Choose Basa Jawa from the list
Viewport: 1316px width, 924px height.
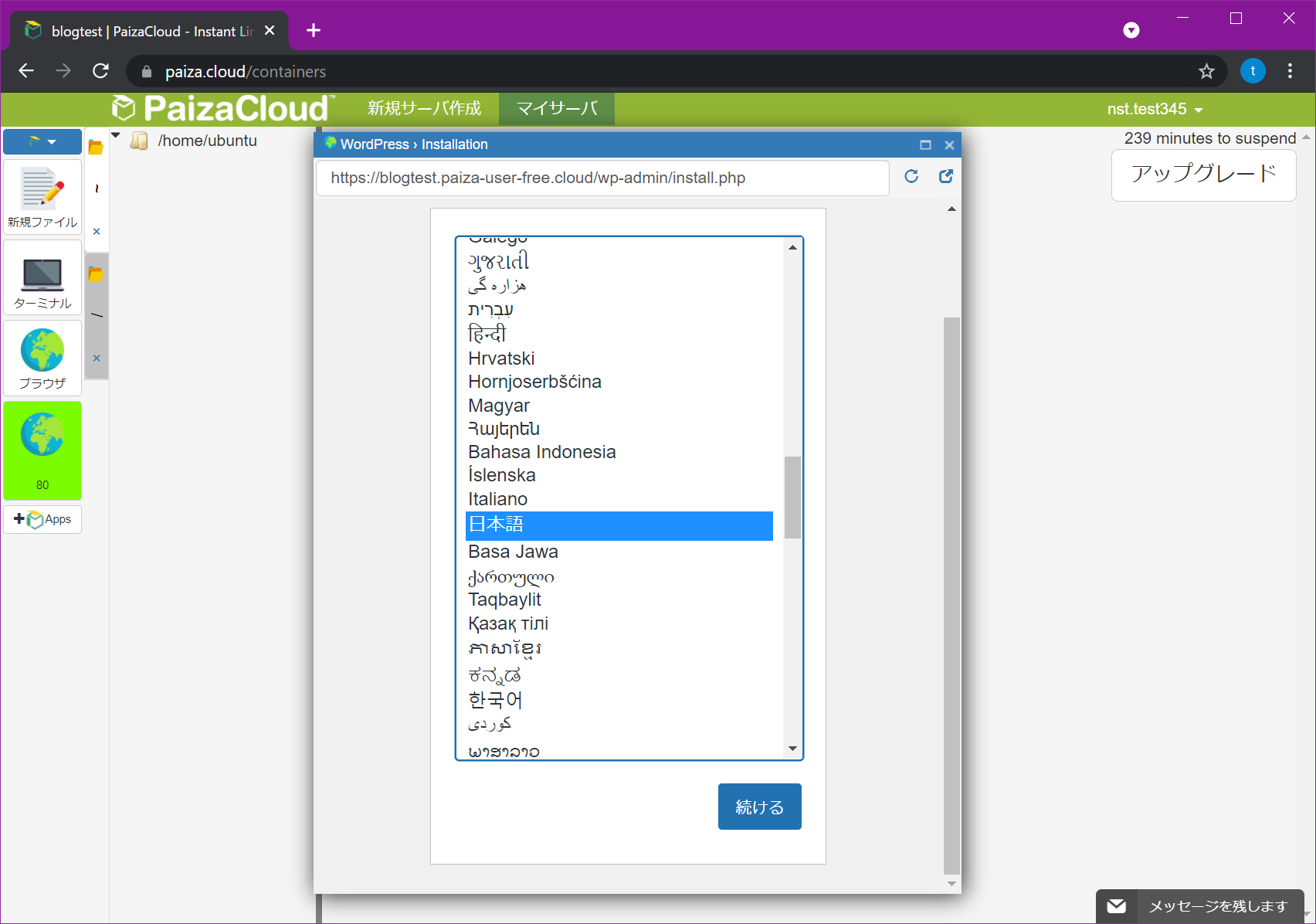(619, 552)
